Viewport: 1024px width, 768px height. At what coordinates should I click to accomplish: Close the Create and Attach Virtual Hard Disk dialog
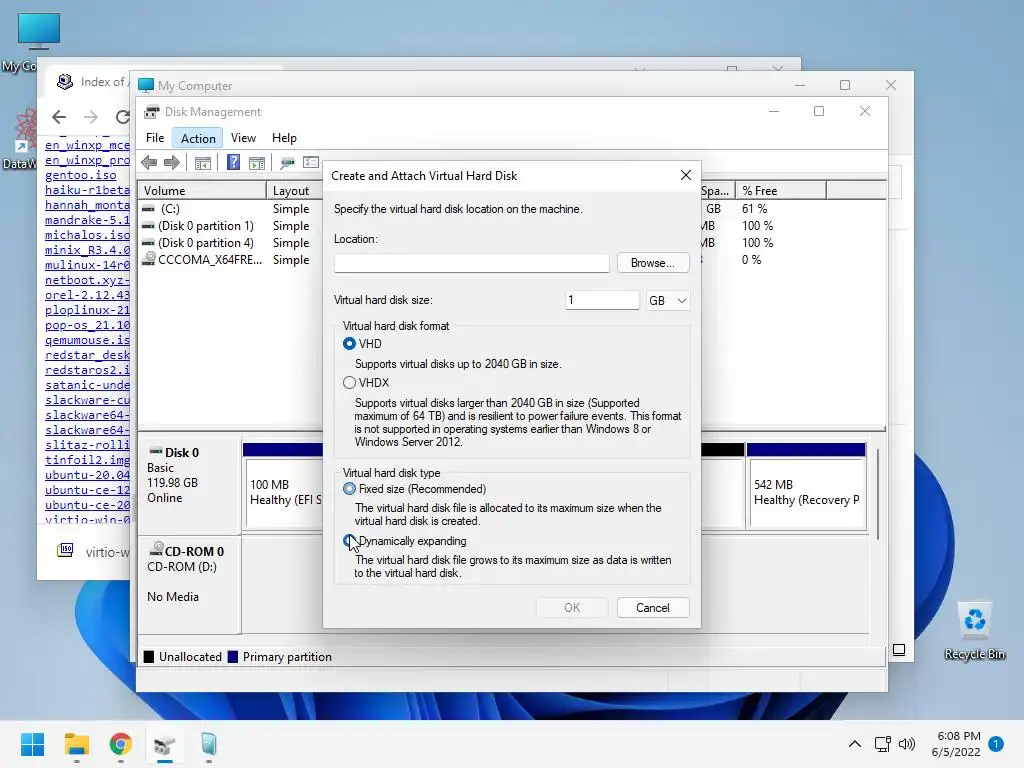pyautogui.click(x=686, y=175)
